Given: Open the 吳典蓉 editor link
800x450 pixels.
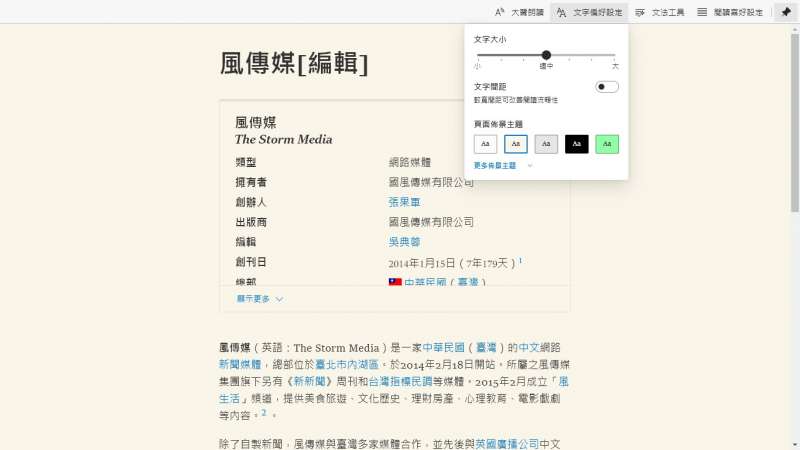Looking at the screenshot, I should click(x=404, y=242).
